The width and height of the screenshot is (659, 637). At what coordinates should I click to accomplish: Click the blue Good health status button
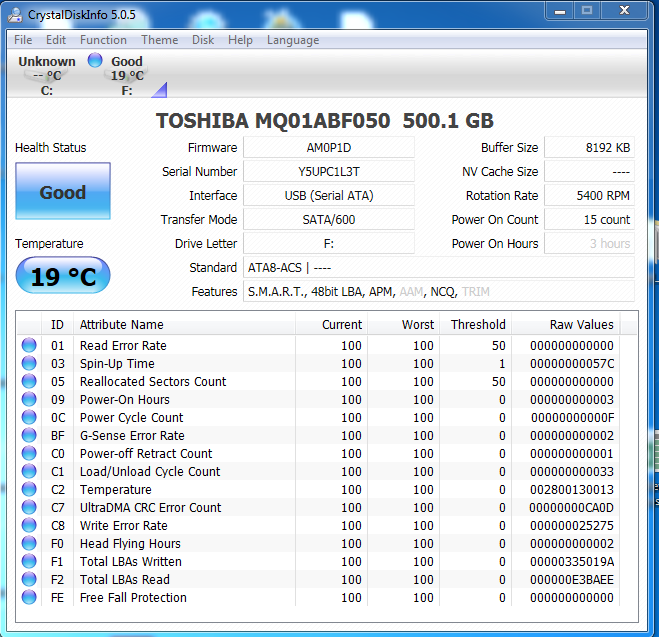click(x=63, y=191)
